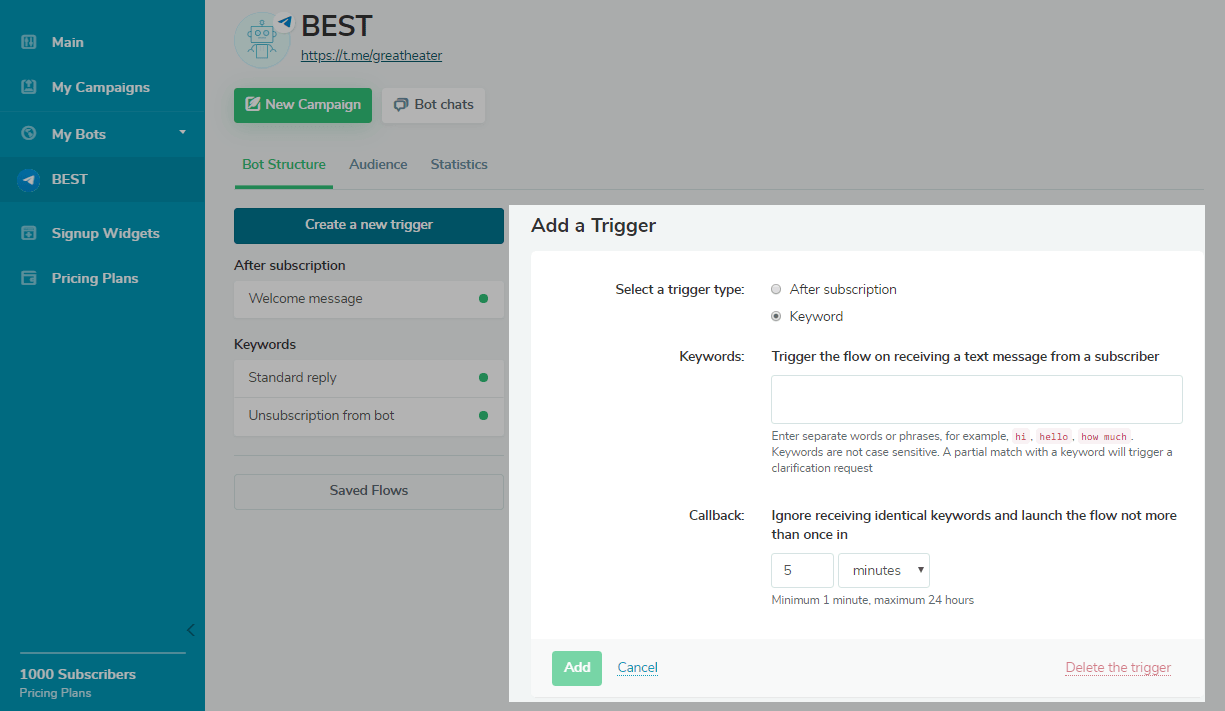Open the Saved Flows section

(x=369, y=491)
